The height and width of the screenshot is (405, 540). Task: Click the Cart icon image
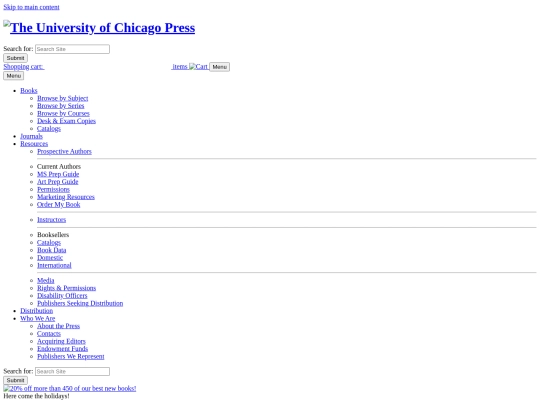click(198, 66)
